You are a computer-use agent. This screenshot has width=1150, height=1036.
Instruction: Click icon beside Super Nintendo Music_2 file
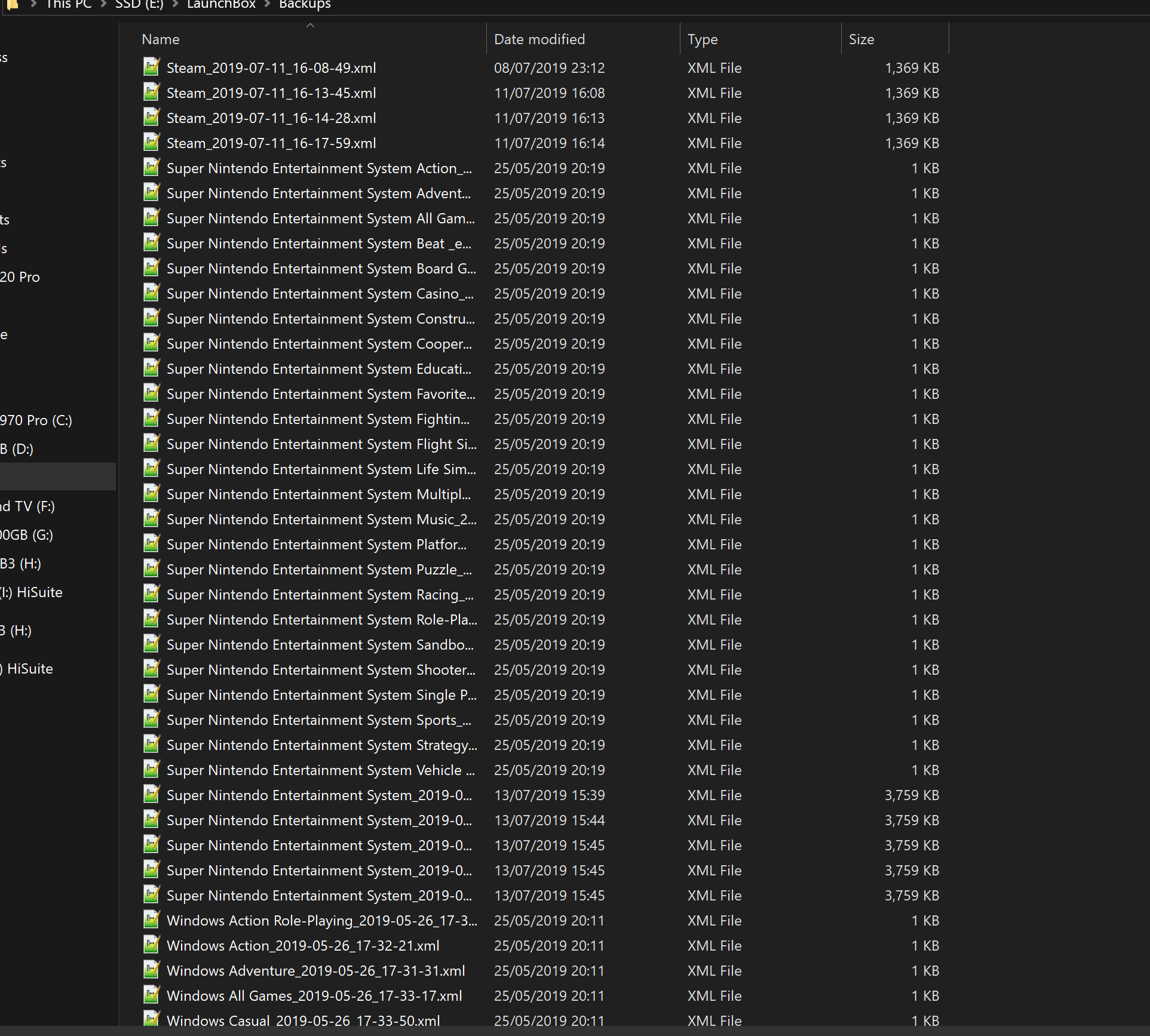[152, 518]
